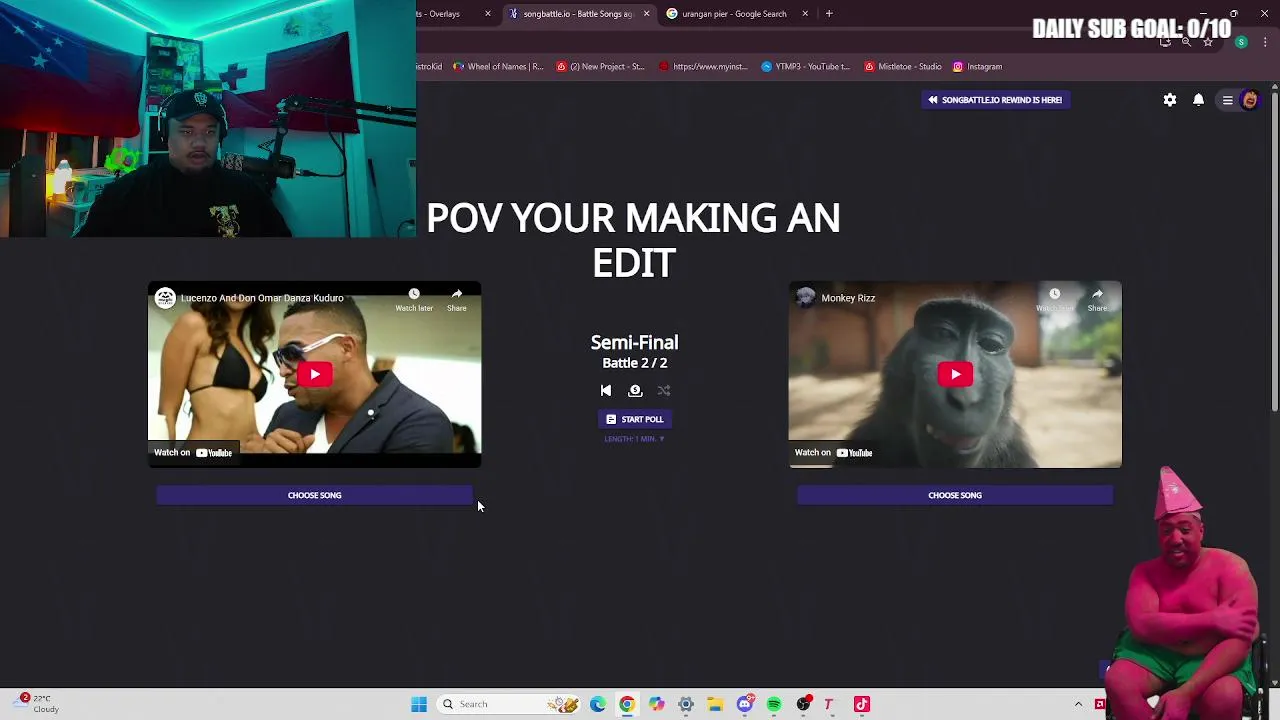Screen dimensions: 1280x720
Task: Open the red T app on taskbar
Action: point(829,704)
